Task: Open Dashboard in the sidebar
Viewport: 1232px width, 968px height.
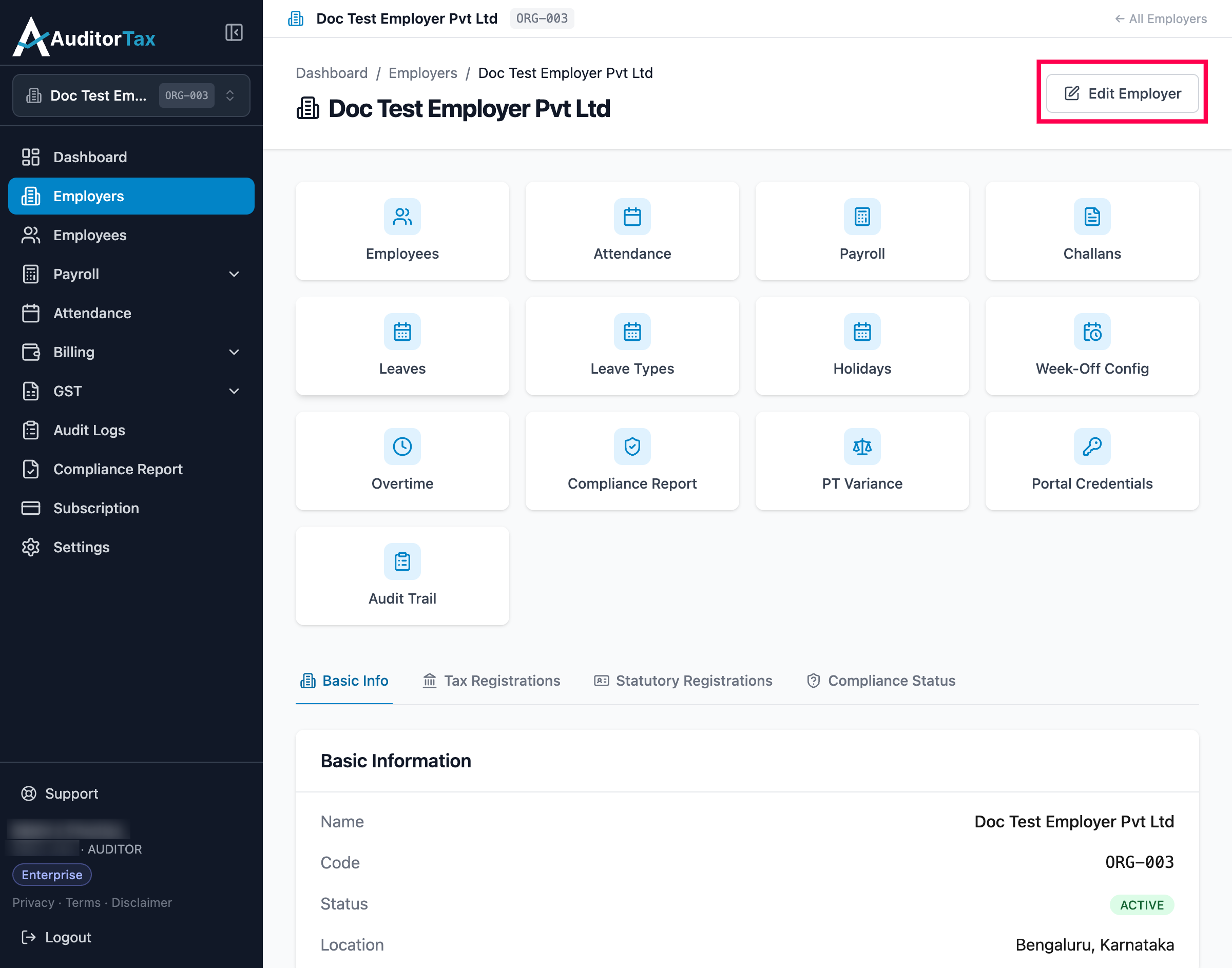Action: (131, 157)
